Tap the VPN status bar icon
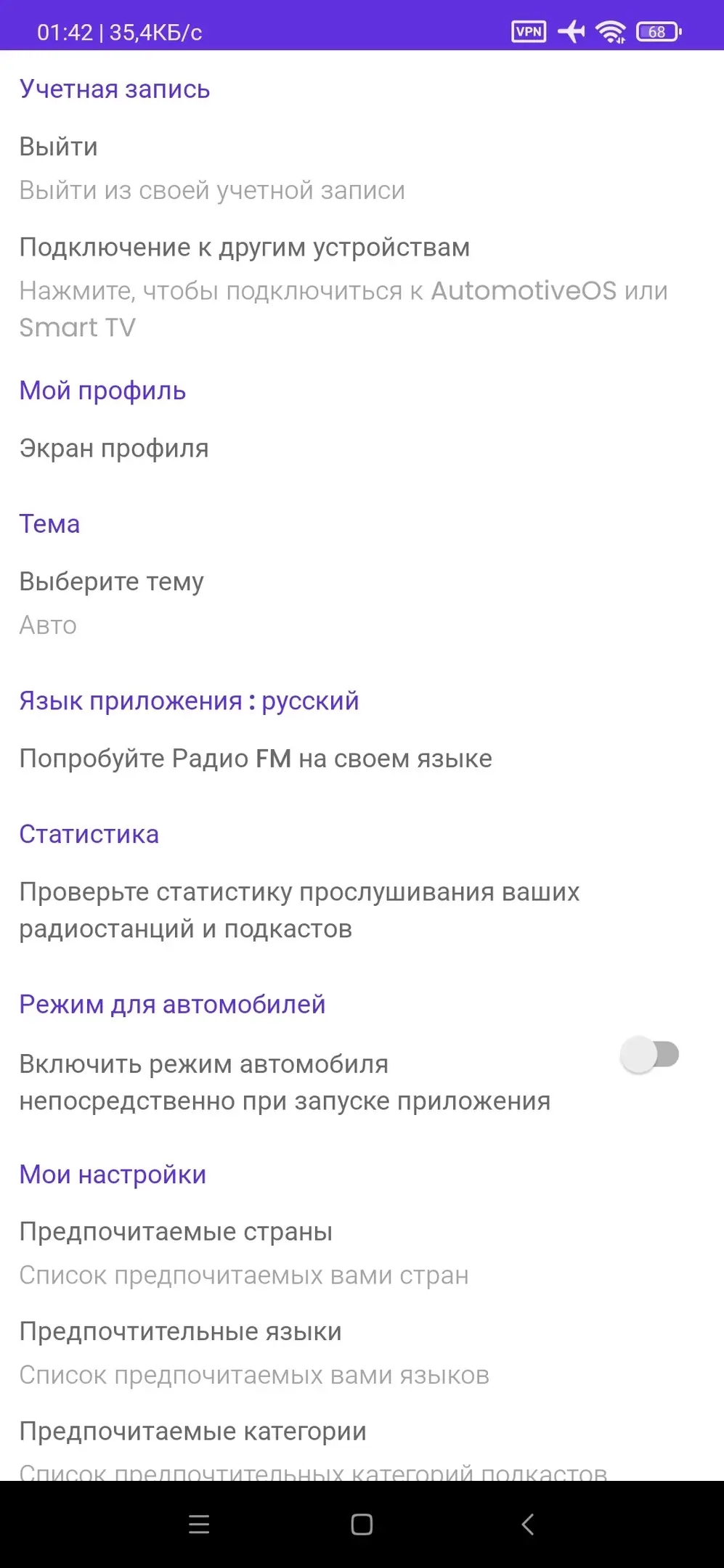This screenshot has width=724, height=1568. click(528, 32)
